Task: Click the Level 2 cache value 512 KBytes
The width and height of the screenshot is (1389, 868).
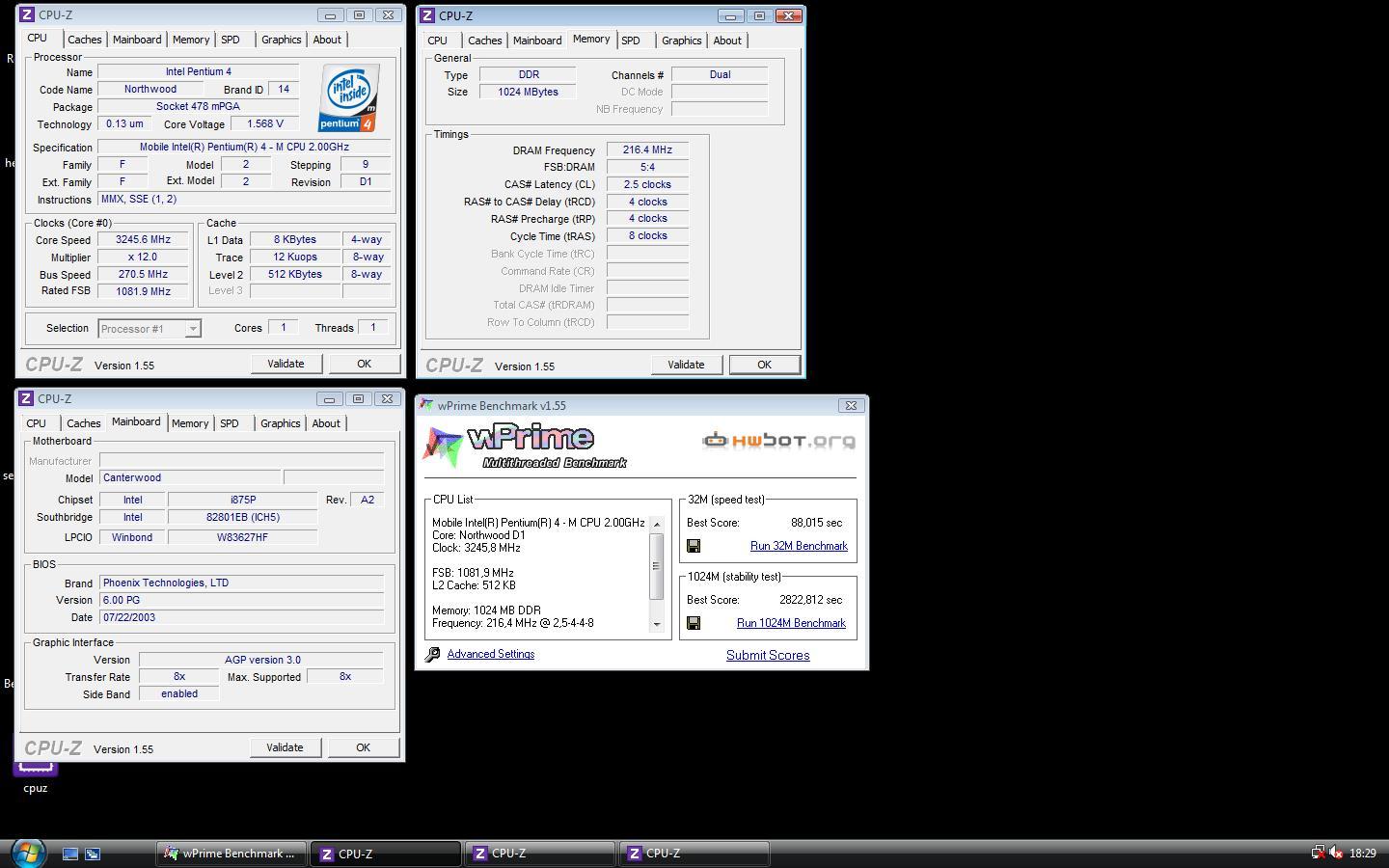Action: pos(295,275)
